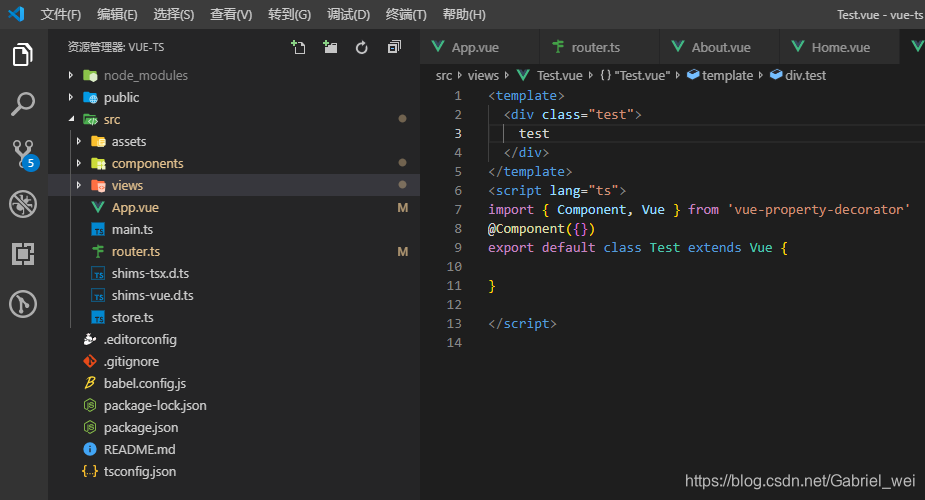
Task: Switch to the App.vue editor tab
Action: click(x=480, y=47)
